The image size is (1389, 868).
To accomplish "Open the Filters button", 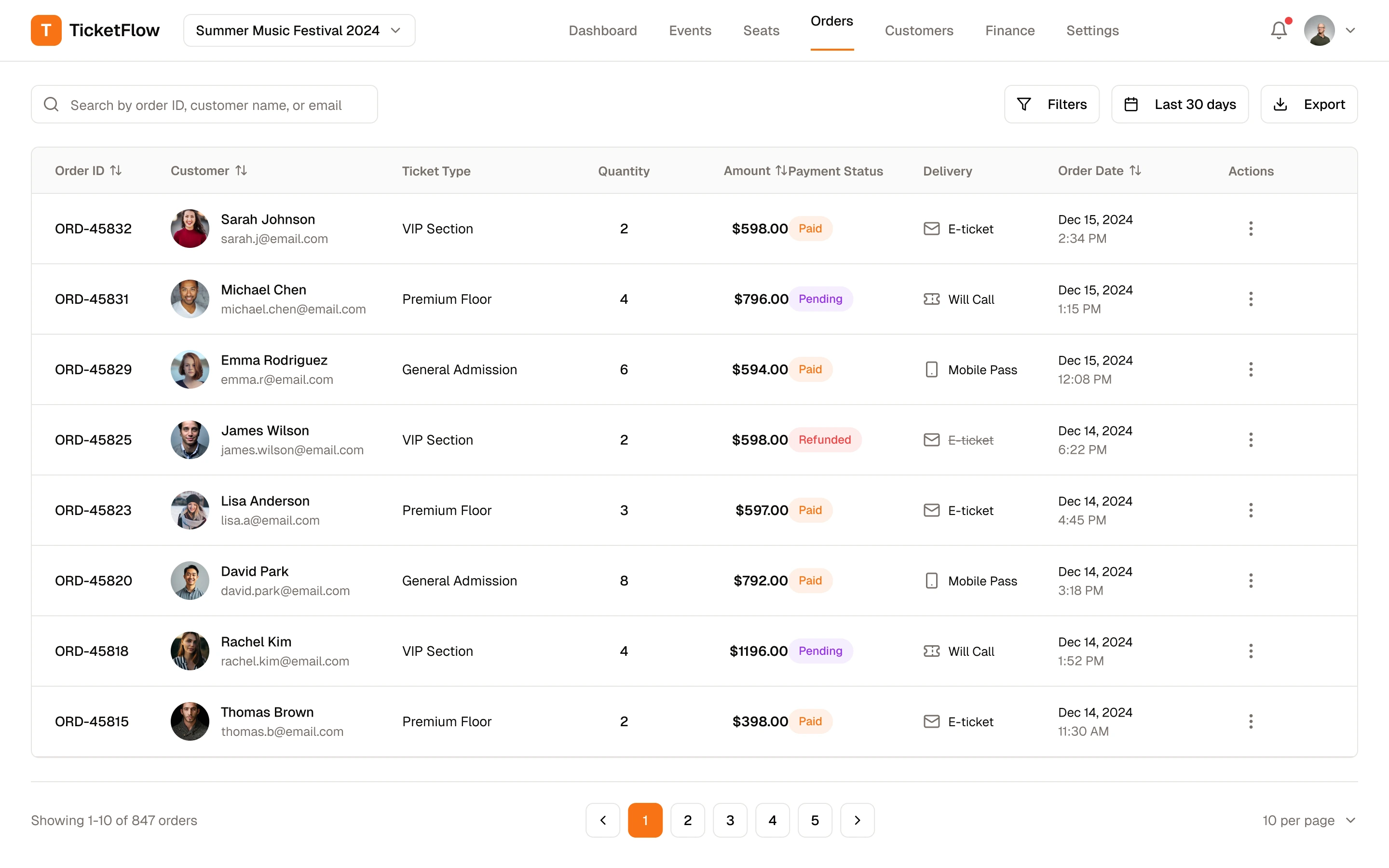I will [x=1051, y=105].
